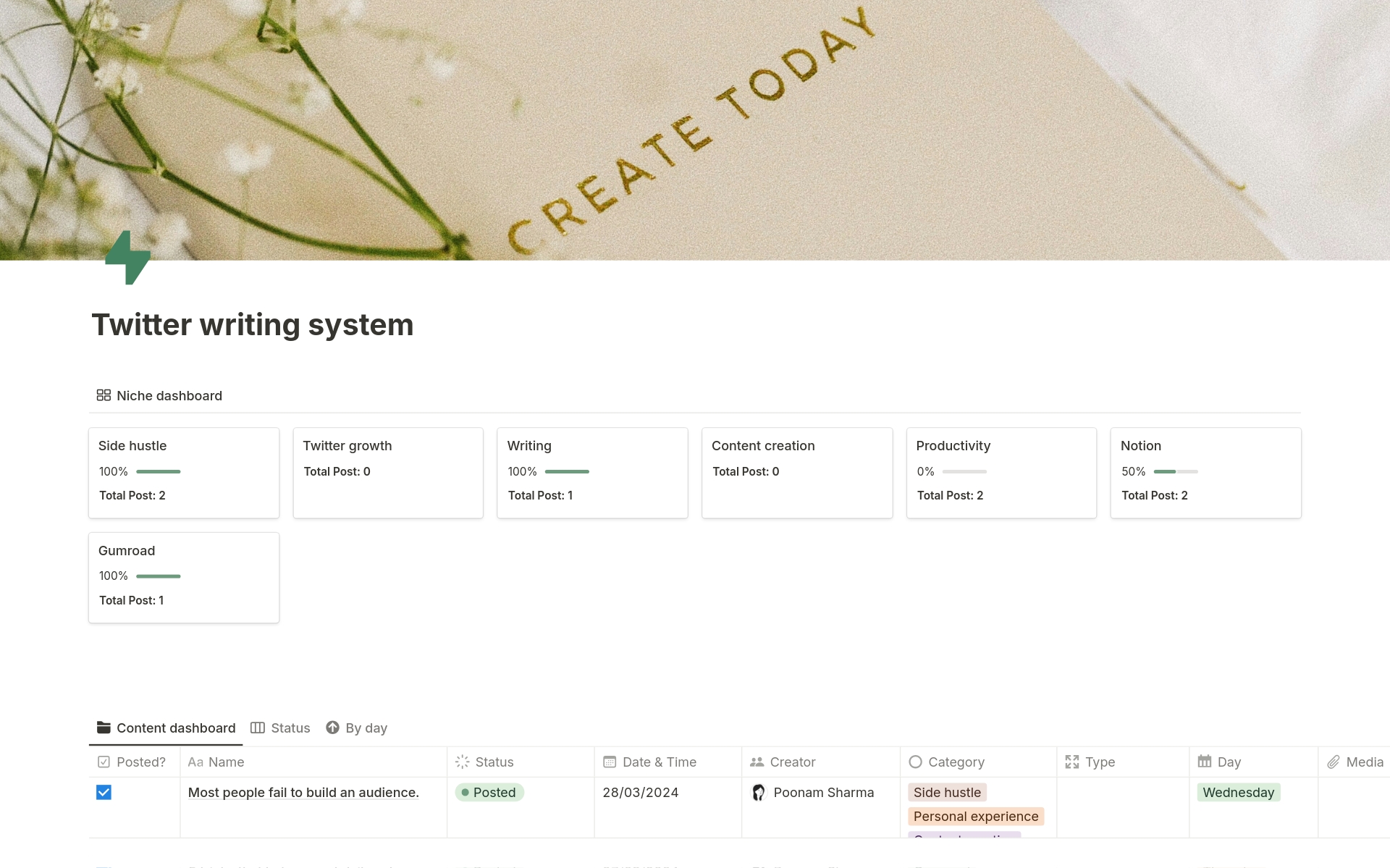1390x868 pixels.
Task: Click the folder icon beside Content dashboard
Action: tap(104, 728)
